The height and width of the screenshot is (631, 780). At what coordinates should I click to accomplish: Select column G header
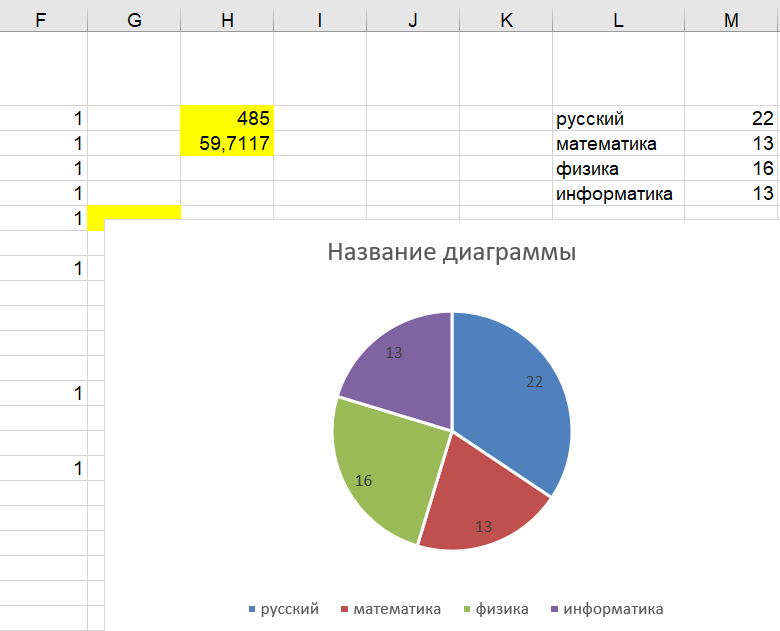[134, 20]
